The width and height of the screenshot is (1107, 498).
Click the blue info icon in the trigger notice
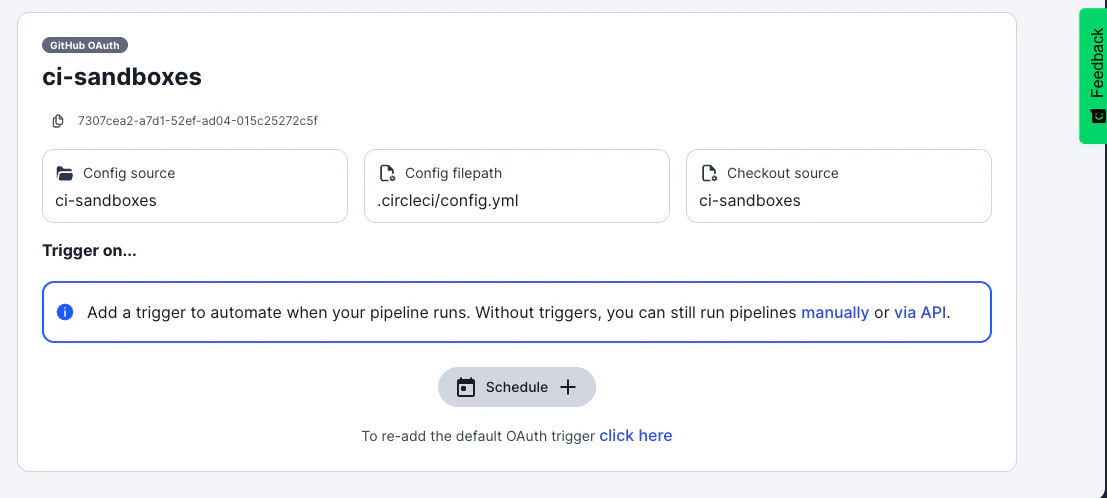pos(65,312)
